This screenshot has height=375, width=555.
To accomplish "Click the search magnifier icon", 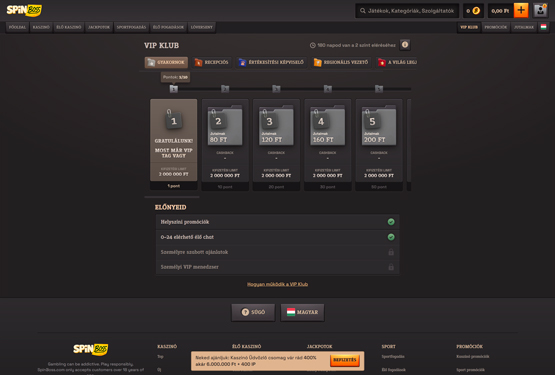I will click(362, 11).
